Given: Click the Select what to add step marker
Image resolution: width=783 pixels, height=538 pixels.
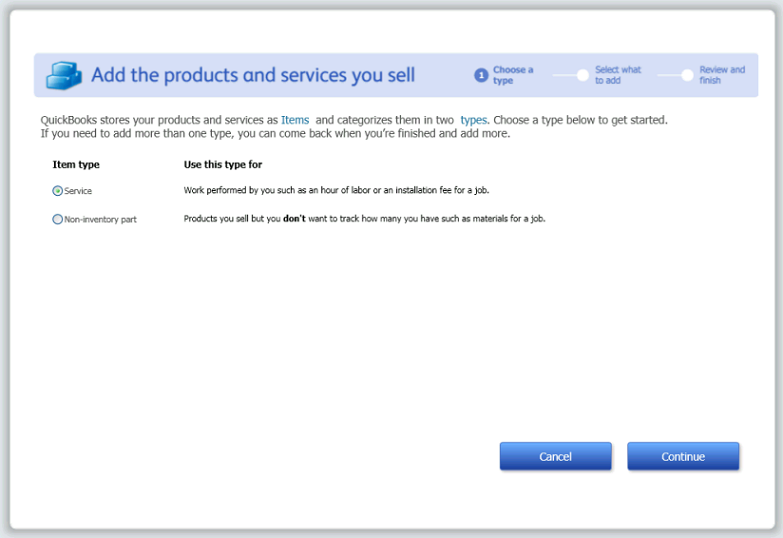Looking at the screenshot, I should pyautogui.click(x=582, y=75).
